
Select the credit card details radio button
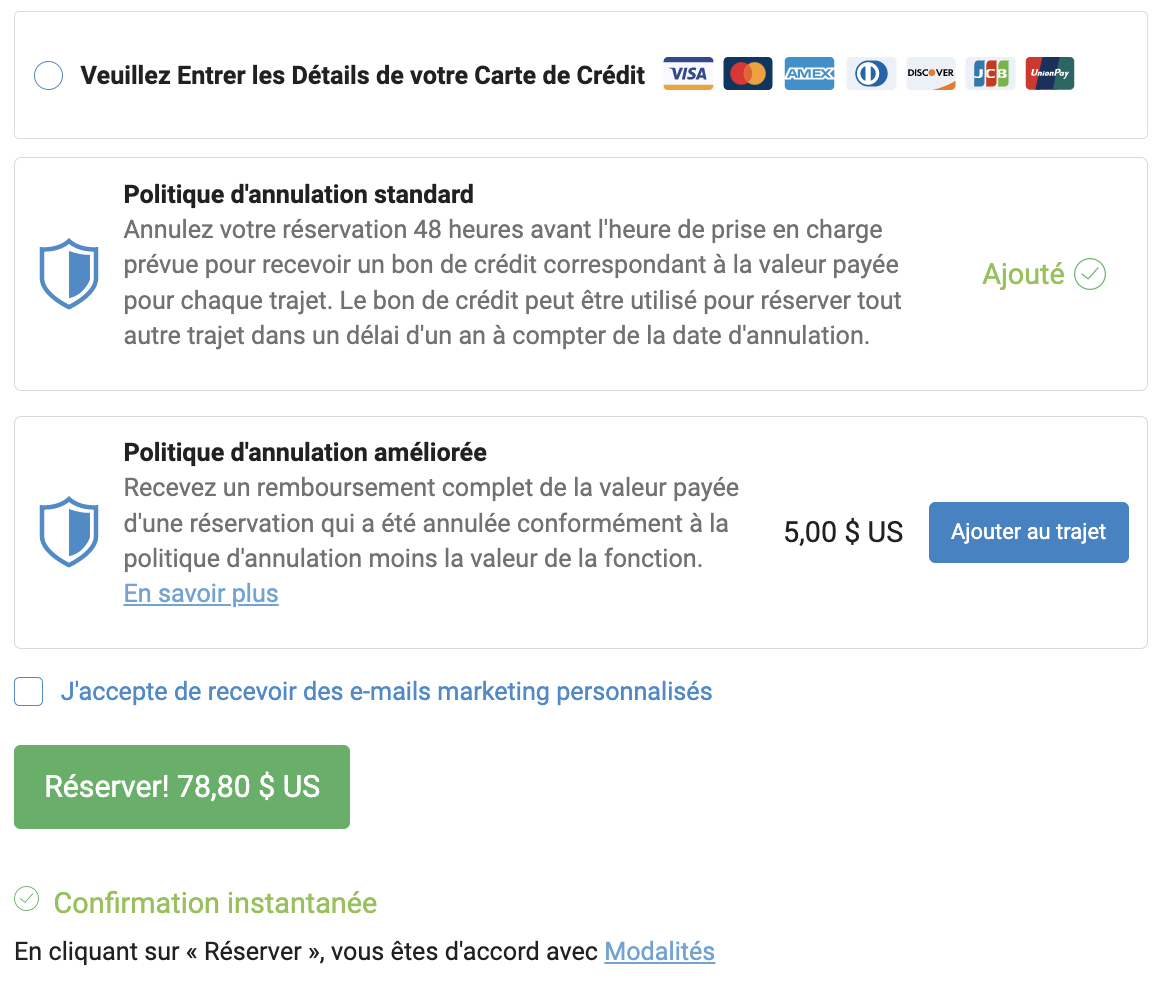pyautogui.click(x=48, y=75)
